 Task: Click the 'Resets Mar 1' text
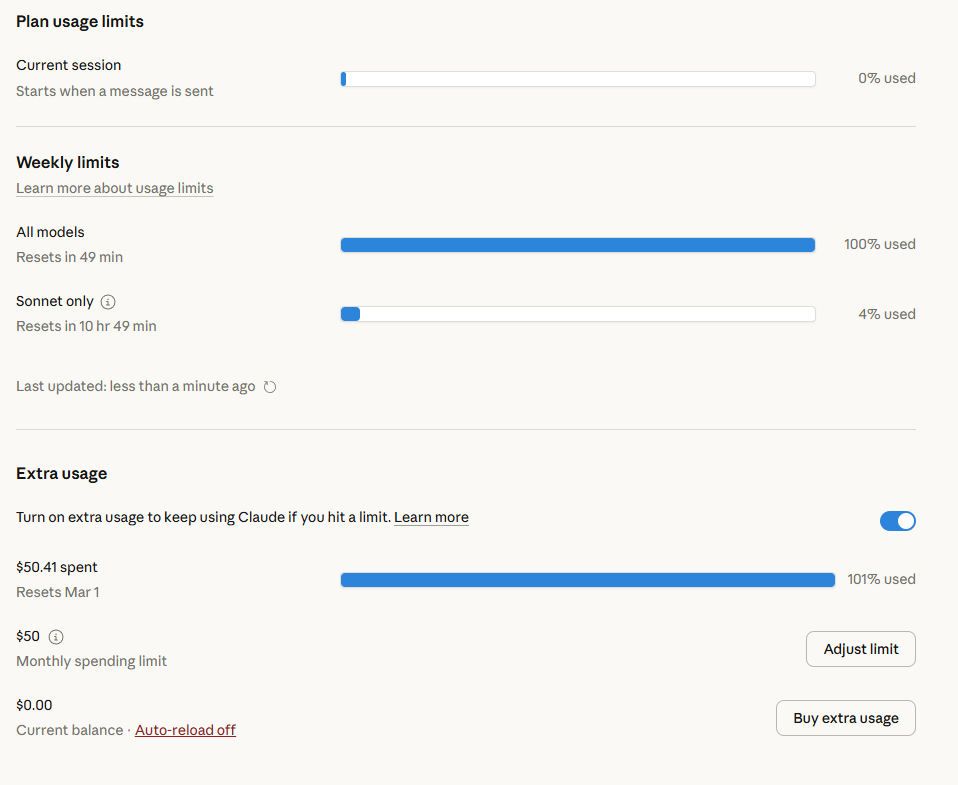tap(57, 592)
